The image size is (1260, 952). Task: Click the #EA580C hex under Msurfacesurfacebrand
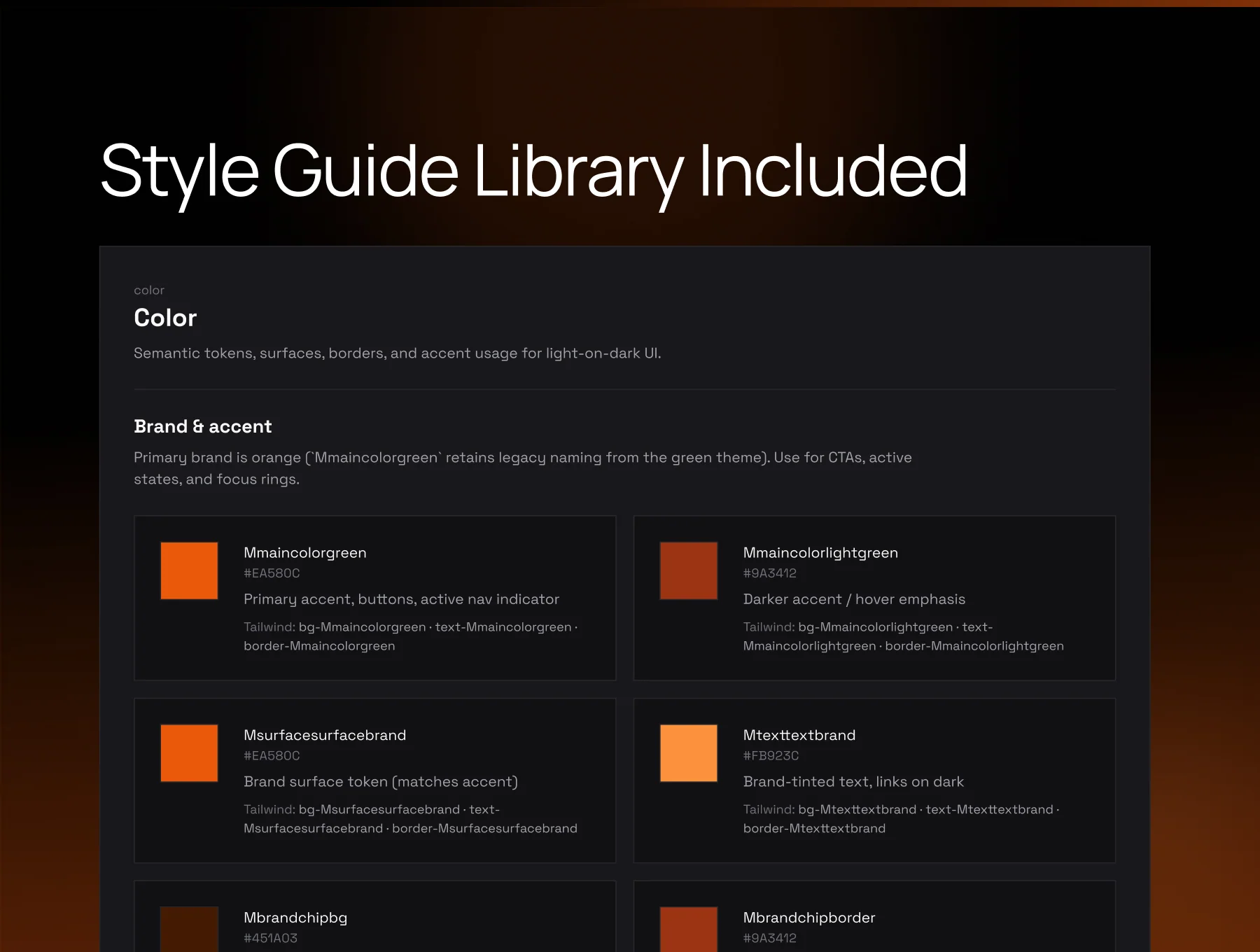pyautogui.click(x=272, y=756)
